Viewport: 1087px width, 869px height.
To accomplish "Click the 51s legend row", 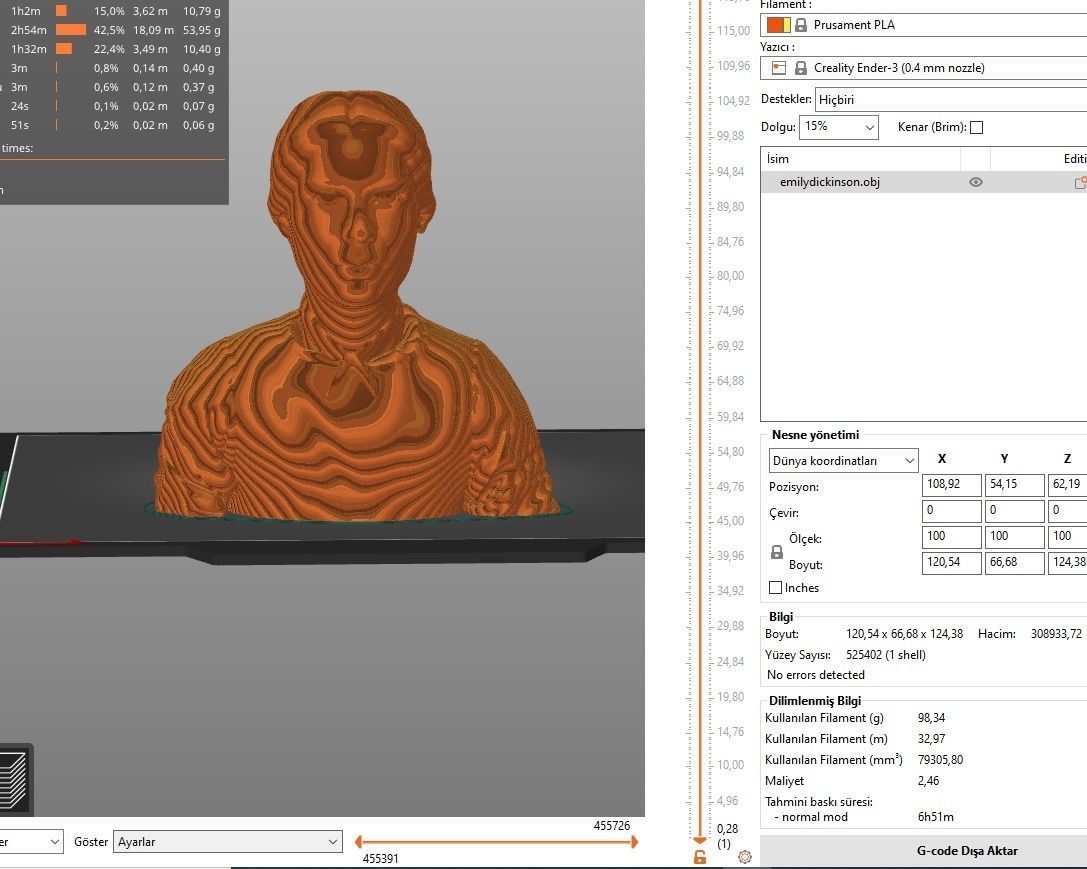I will (x=113, y=125).
